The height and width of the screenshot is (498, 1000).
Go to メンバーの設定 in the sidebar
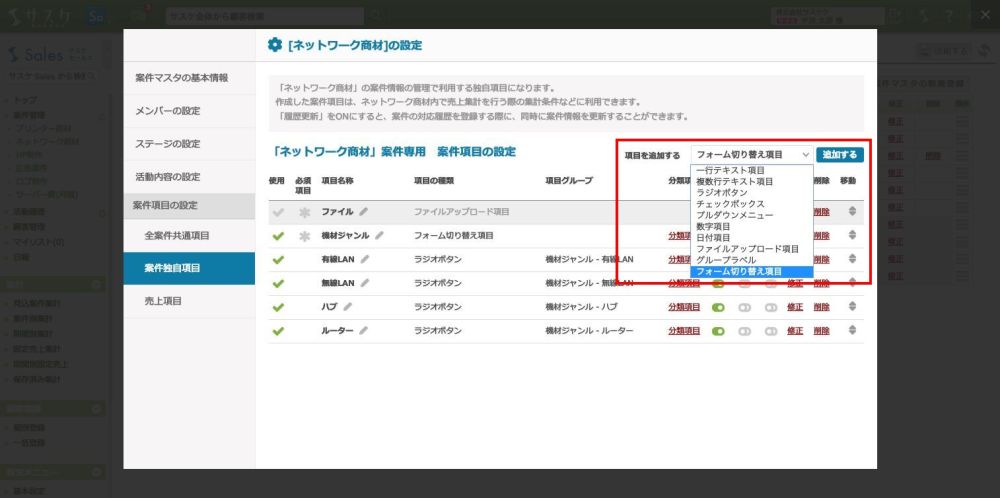(x=189, y=111)
